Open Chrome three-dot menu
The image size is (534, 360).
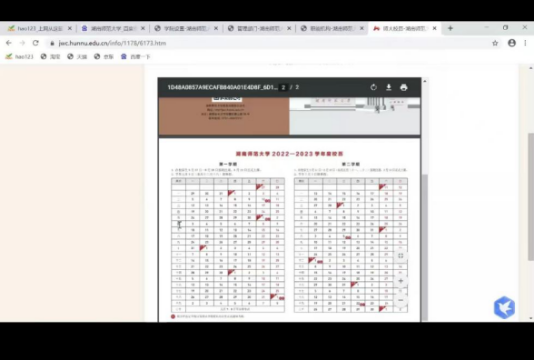click(525, 43)
